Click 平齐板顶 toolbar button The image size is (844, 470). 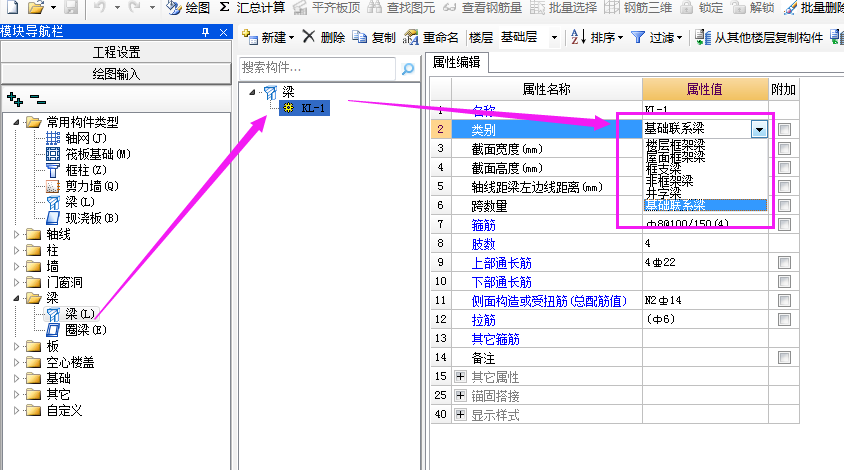326,8
